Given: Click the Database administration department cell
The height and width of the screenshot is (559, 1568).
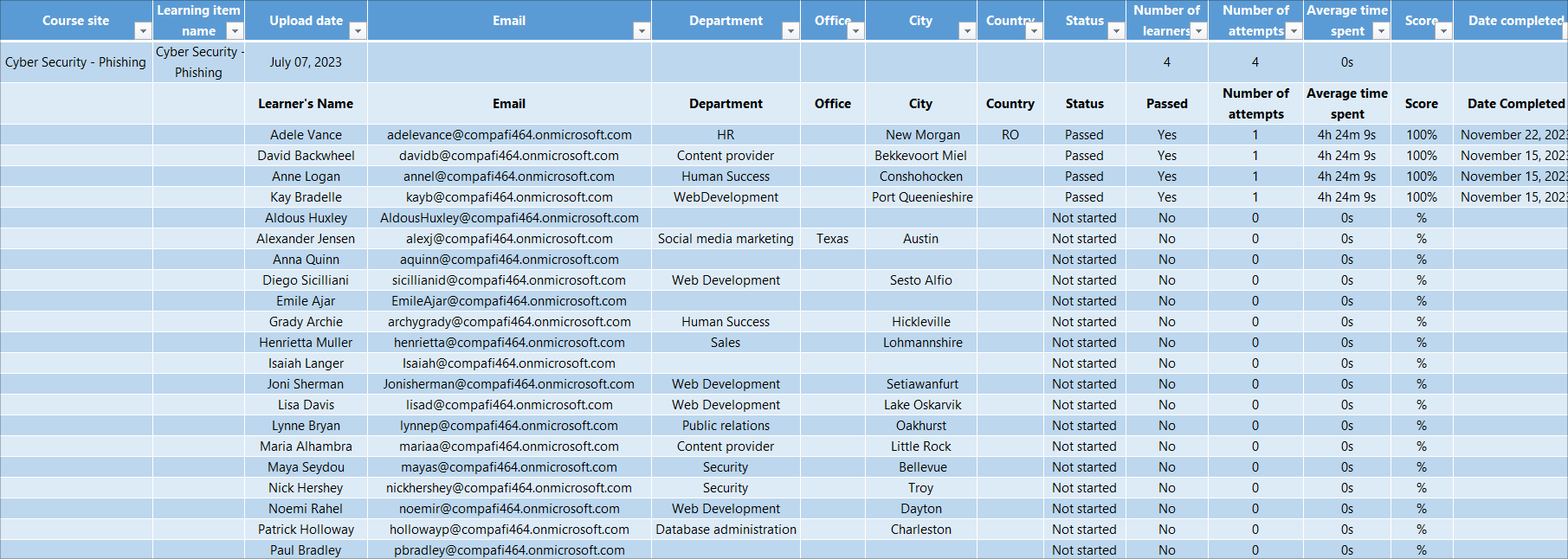Looking at the screenshot, I should point(726,530).
